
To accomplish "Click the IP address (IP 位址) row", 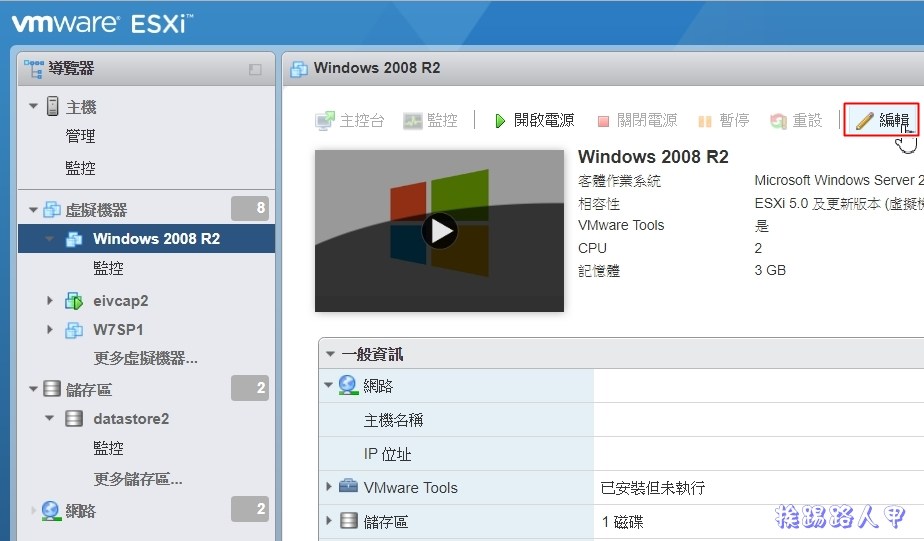I will point(621,454).
